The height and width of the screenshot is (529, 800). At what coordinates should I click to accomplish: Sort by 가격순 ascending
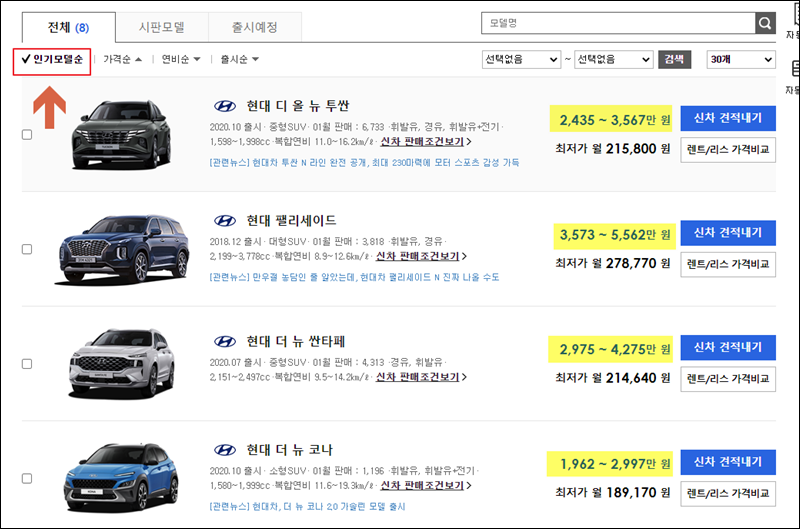(122, 59)
